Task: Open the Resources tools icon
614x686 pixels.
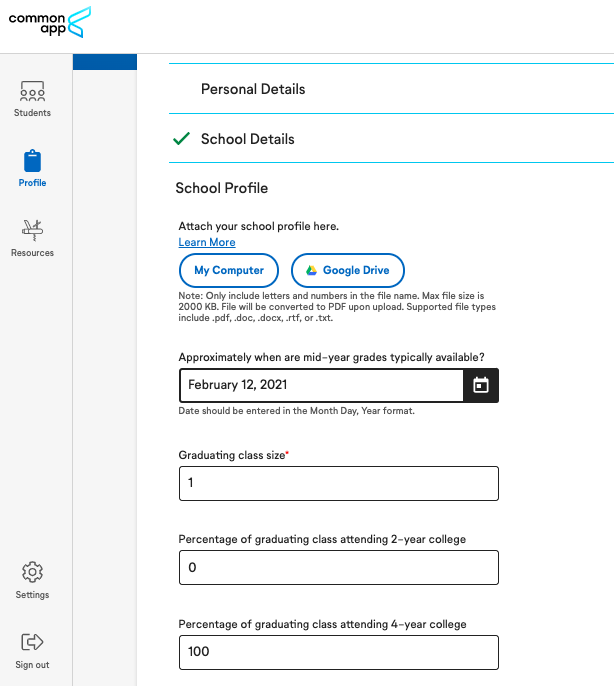Action: [x=32, y=230]
